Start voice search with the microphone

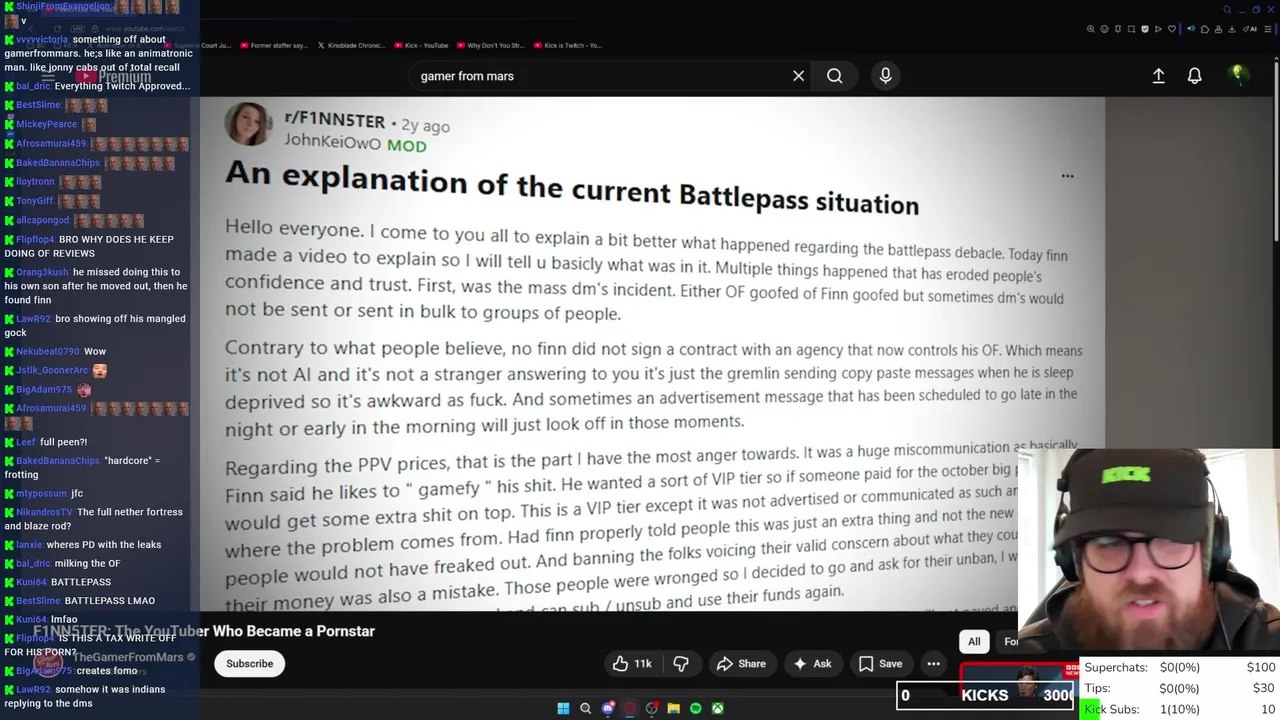click(885, 76)
